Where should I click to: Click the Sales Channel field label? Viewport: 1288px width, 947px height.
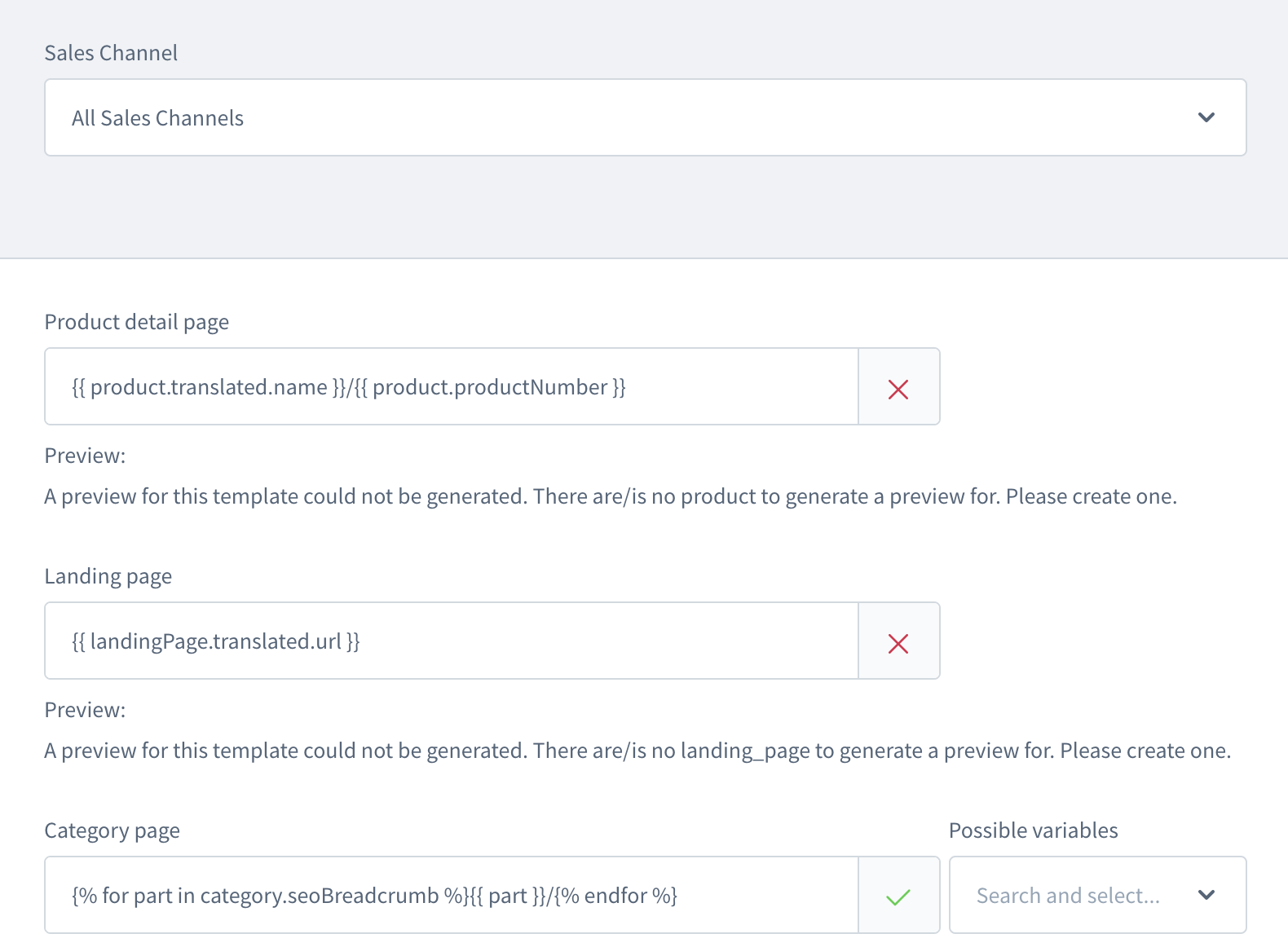[111, 53]
